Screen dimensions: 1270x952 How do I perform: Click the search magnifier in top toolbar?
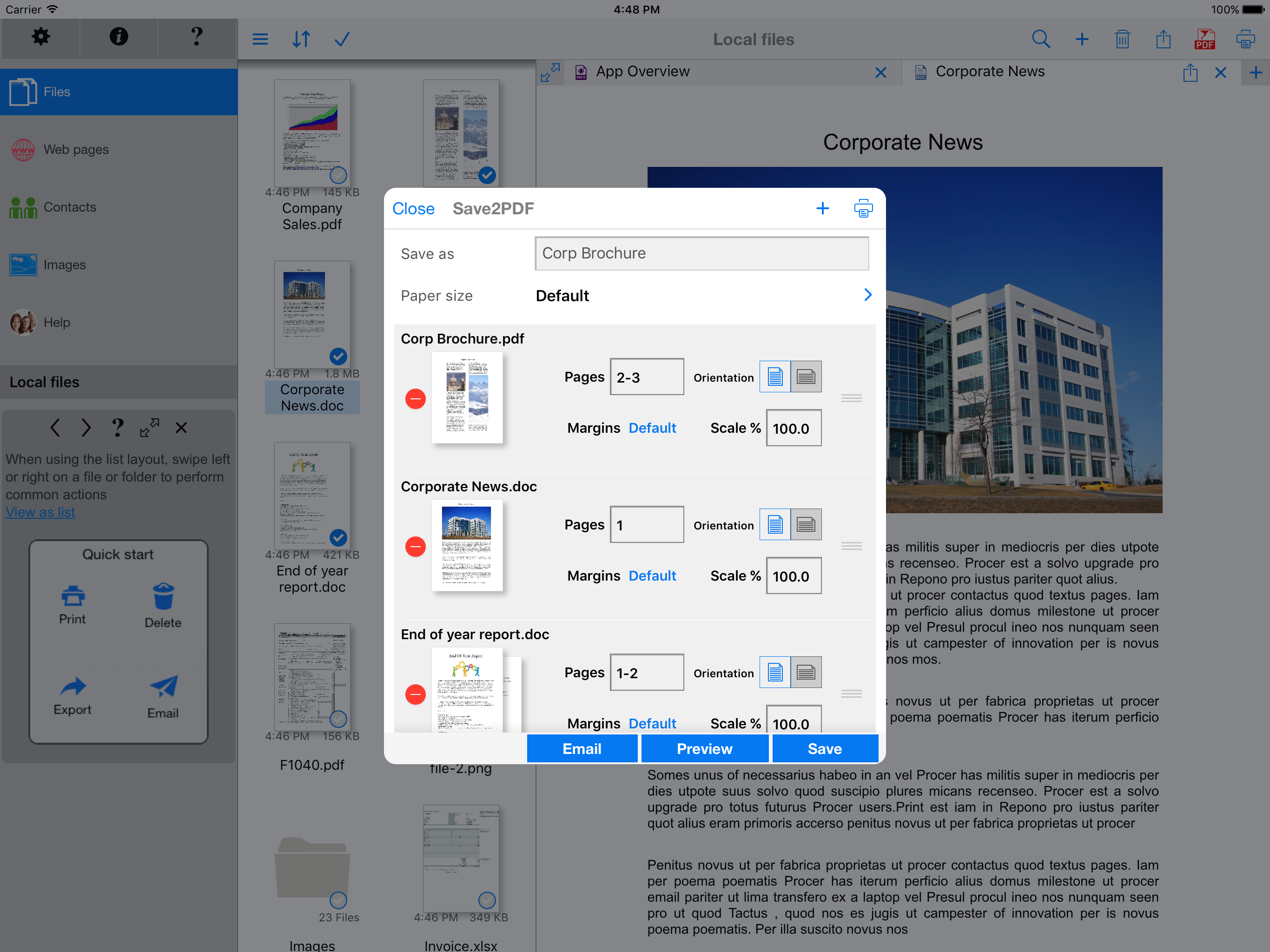(1040, 39)
